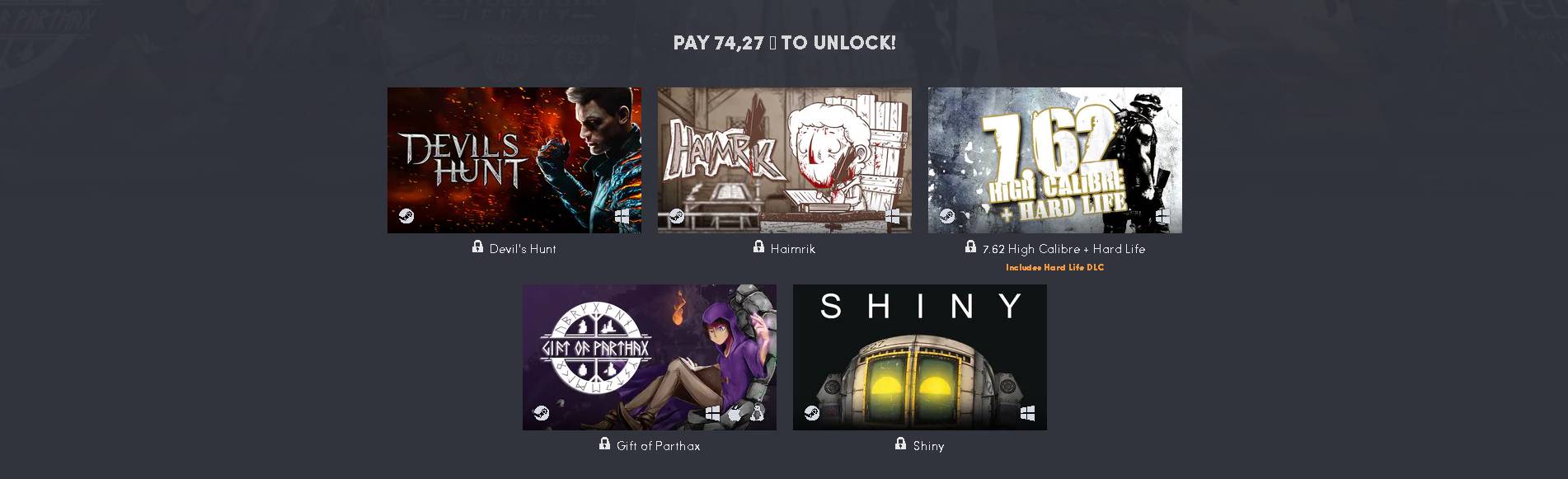Open the Gift of Parthax thumbnail
Viewport: 1568px width, 479px height.
(x=650, y=357)
